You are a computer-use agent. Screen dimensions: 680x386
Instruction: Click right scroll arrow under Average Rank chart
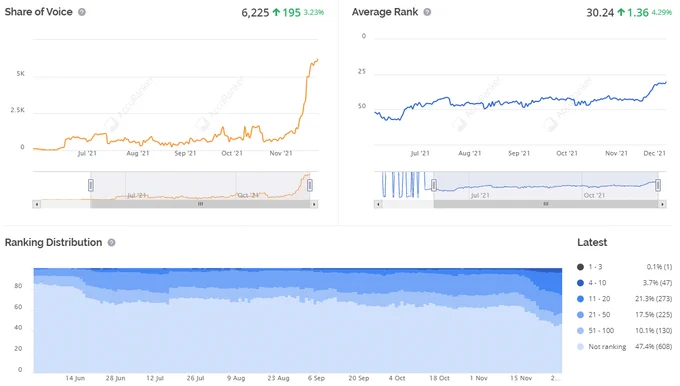point(662,204)
